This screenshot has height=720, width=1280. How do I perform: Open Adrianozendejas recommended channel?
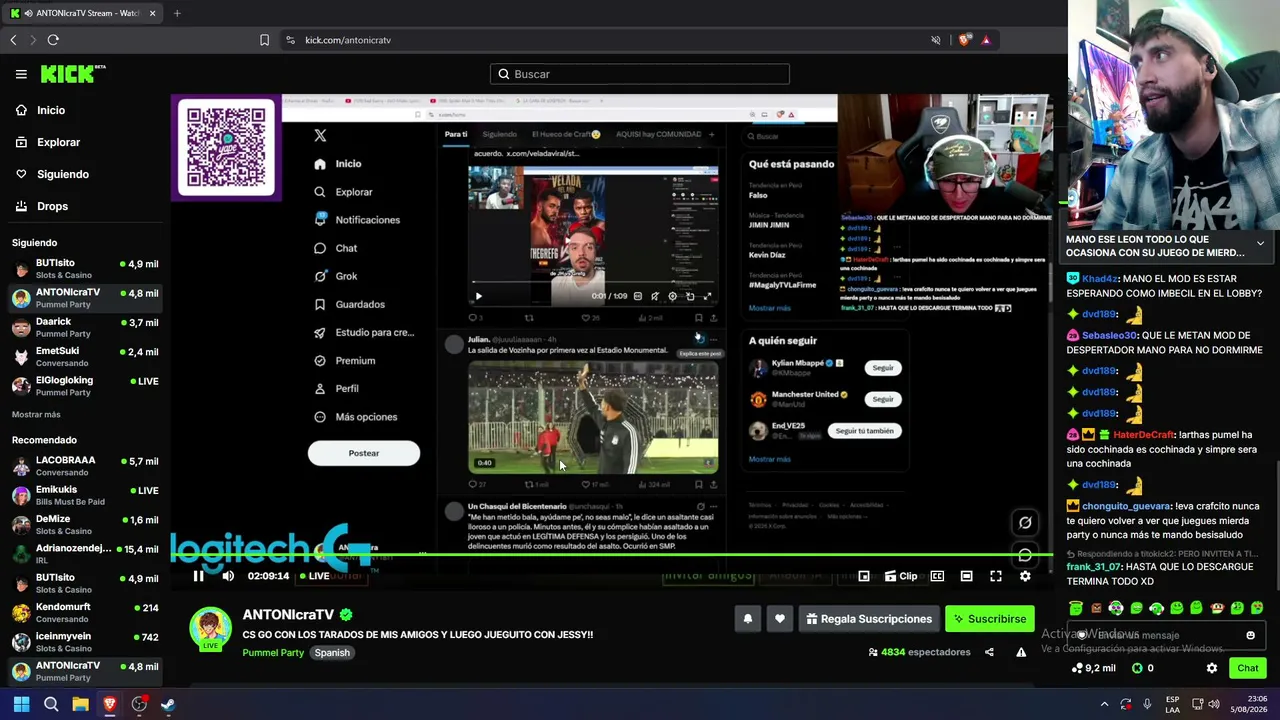[84, 554]
